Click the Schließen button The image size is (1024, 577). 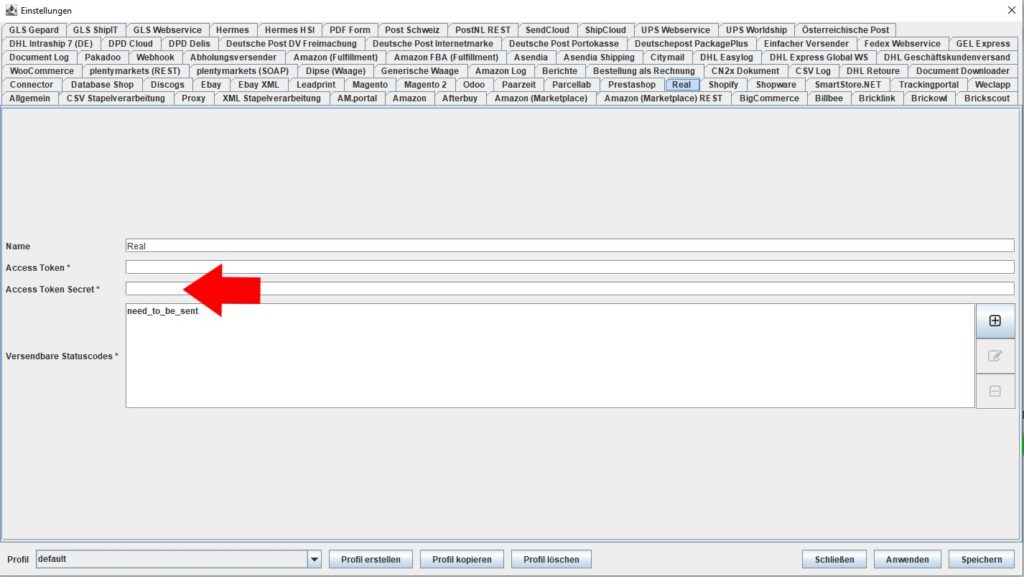coord(834,559)
